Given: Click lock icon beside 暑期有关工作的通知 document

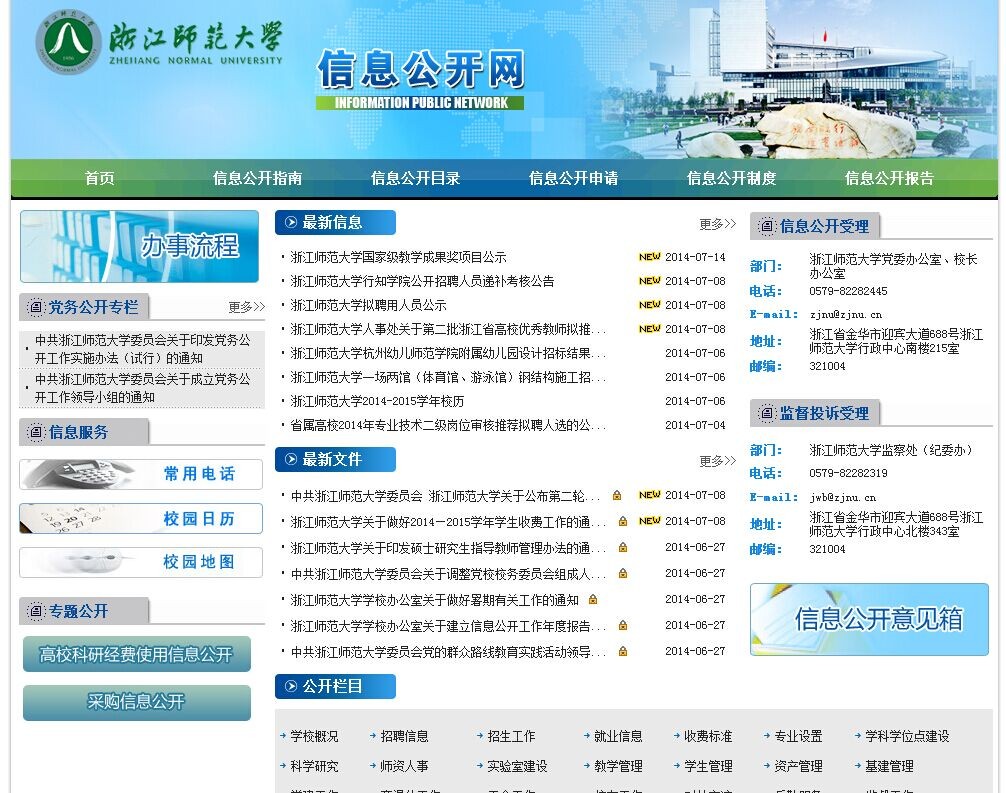Looking at the screenshot, I should (x=593, y=600).
